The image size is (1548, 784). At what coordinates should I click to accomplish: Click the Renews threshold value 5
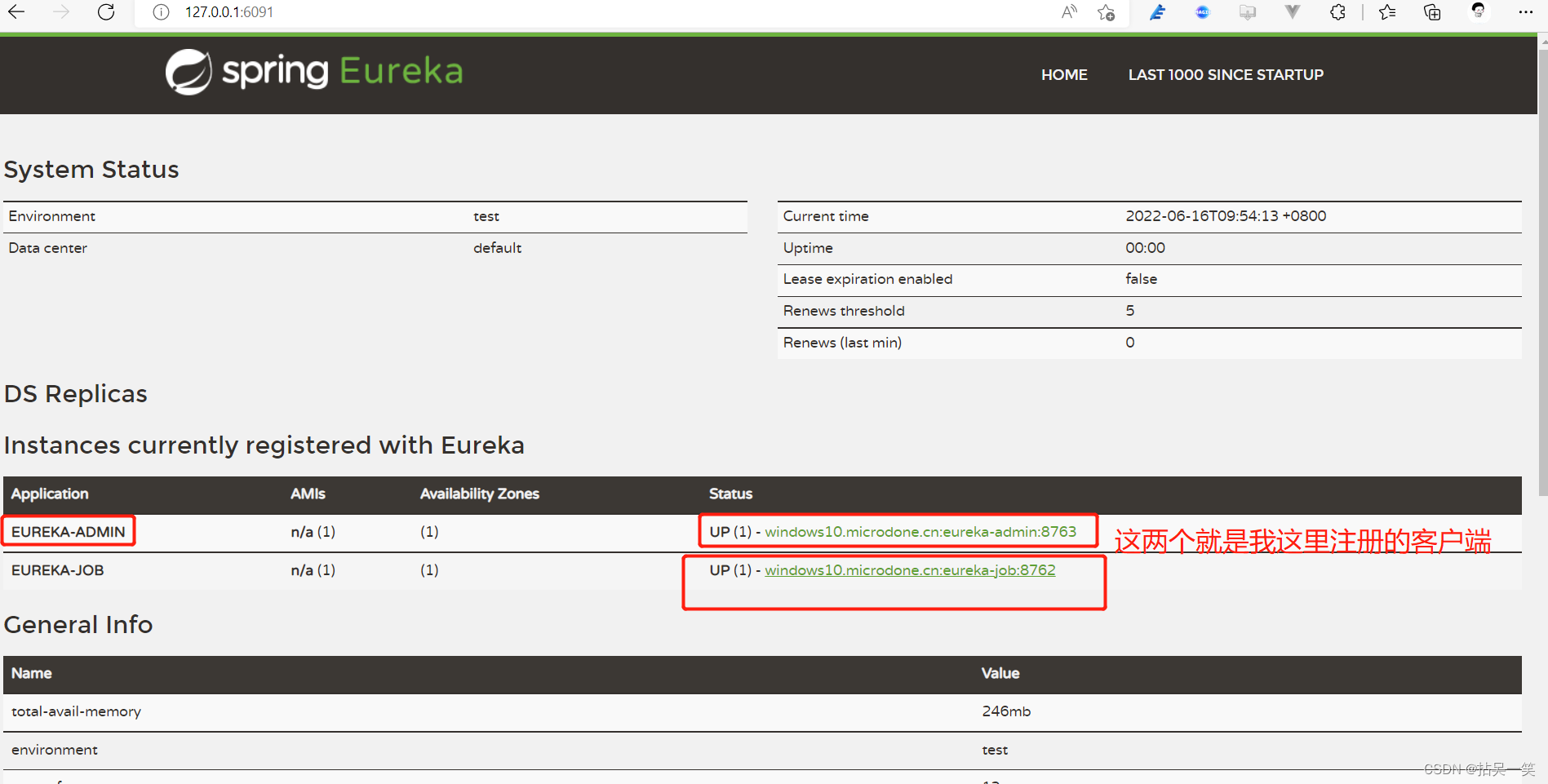coord(1130,311)
